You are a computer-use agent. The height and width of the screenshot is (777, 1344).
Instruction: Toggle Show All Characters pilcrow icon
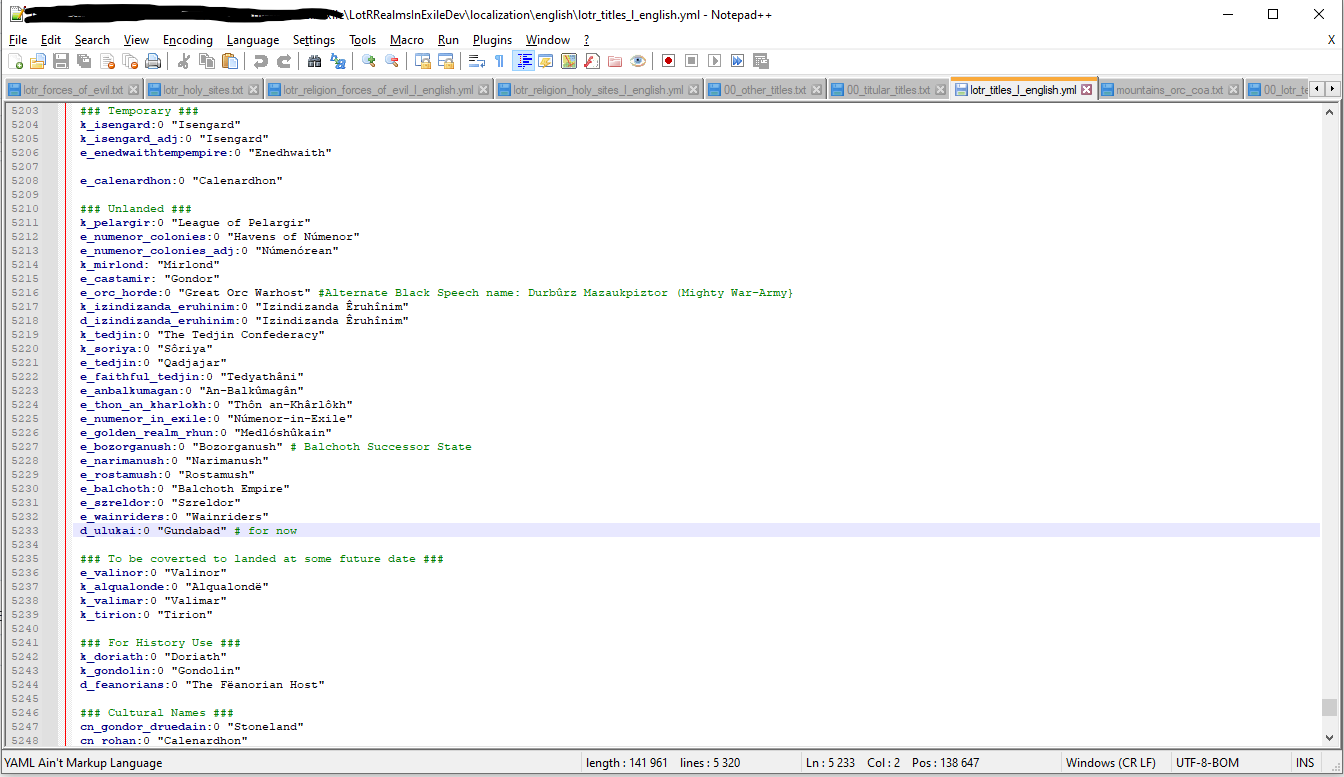[500, 61]
